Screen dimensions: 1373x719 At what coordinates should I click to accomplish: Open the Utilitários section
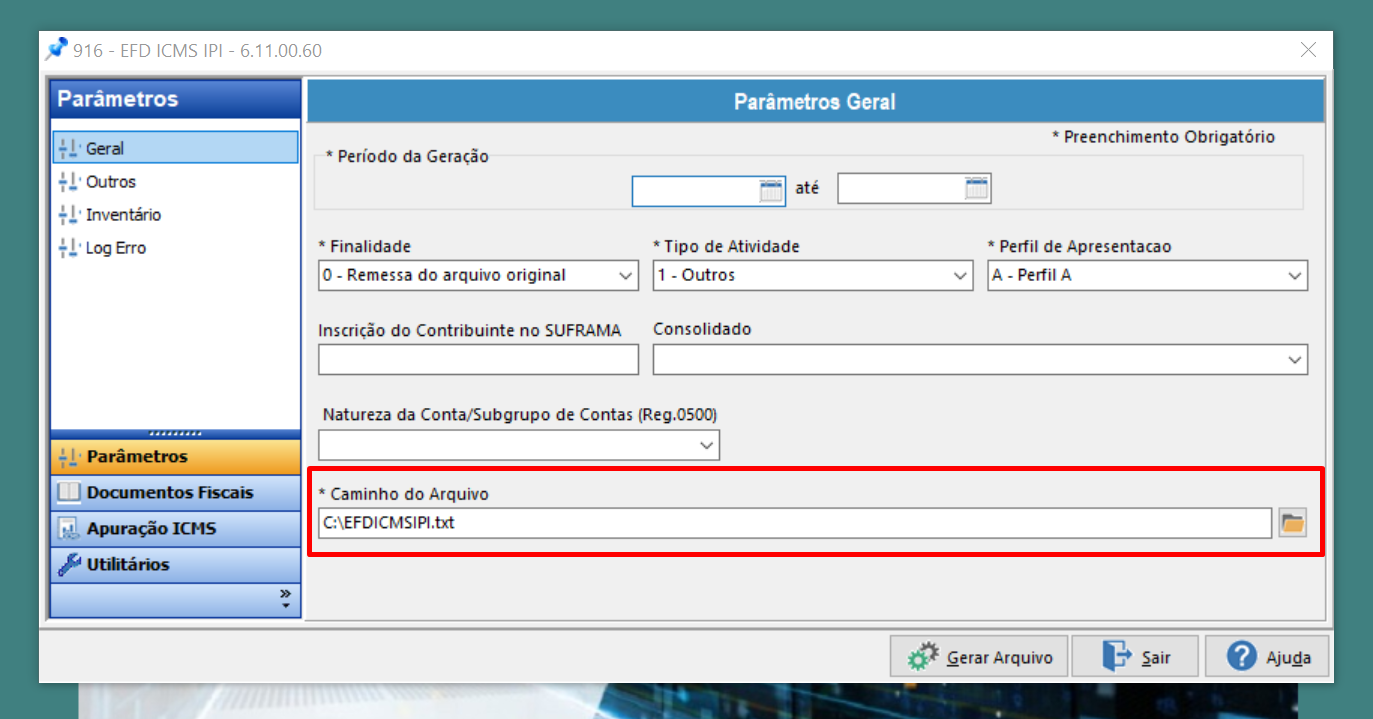(x=175, y=565)
